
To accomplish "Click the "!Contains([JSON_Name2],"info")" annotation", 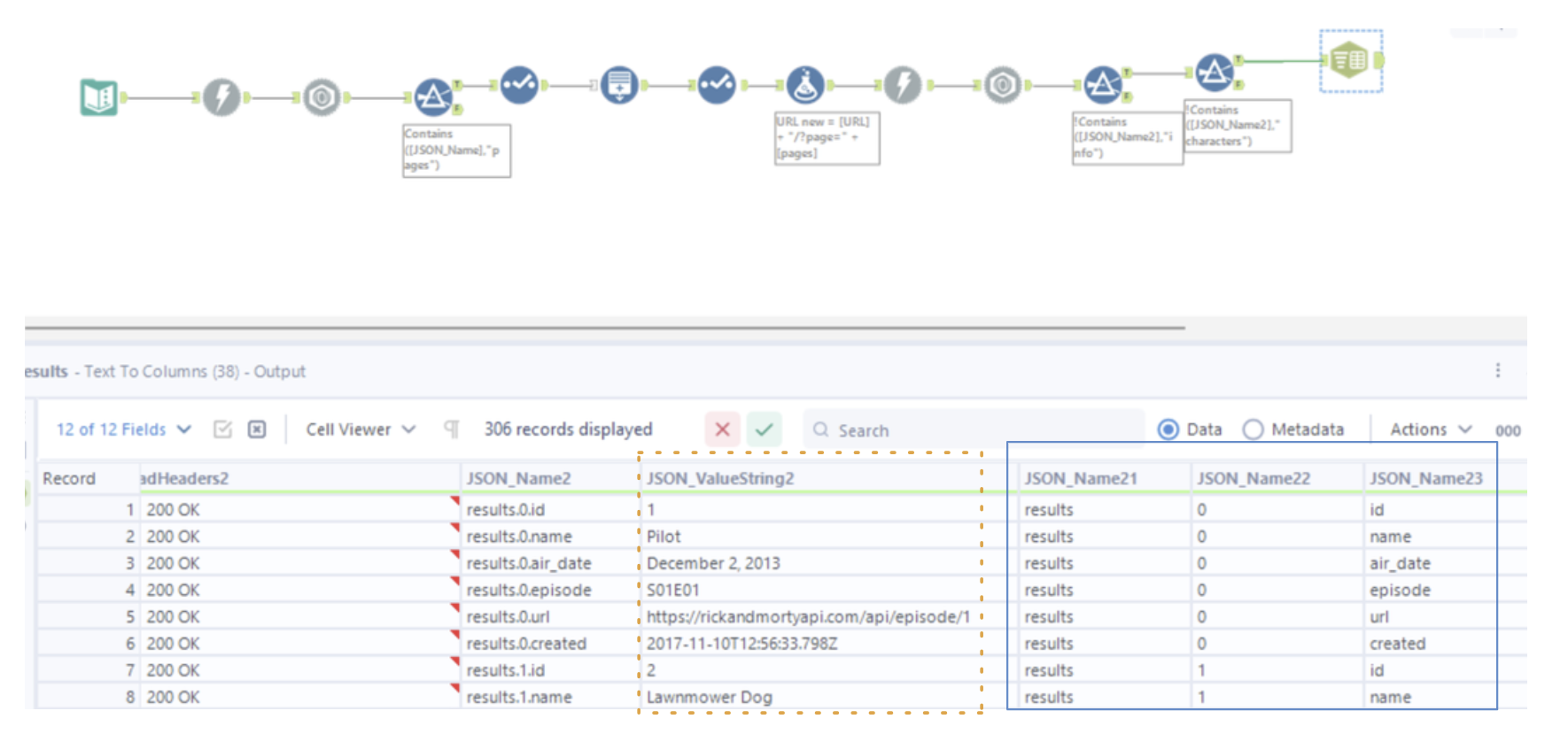I will pos(1127,138).
